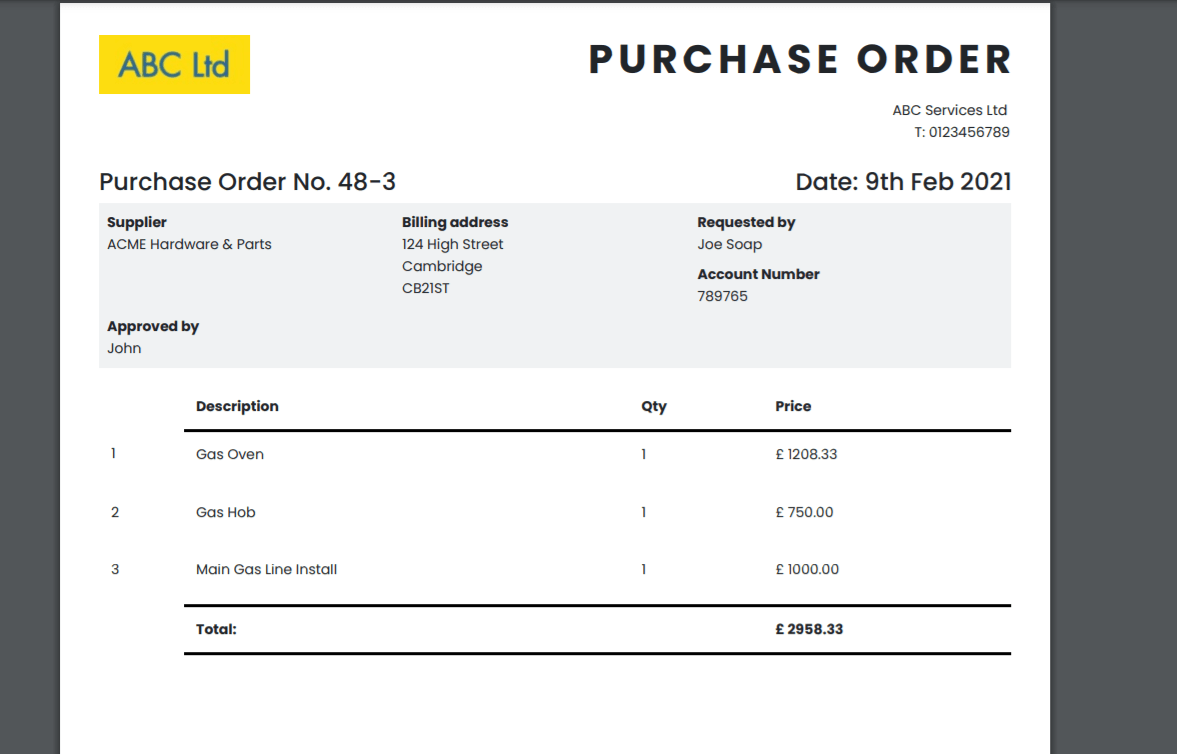Click the Date: 9th Feb 2021 text
This screenshot has width=1177, height=754.
[x=903, y=182]
